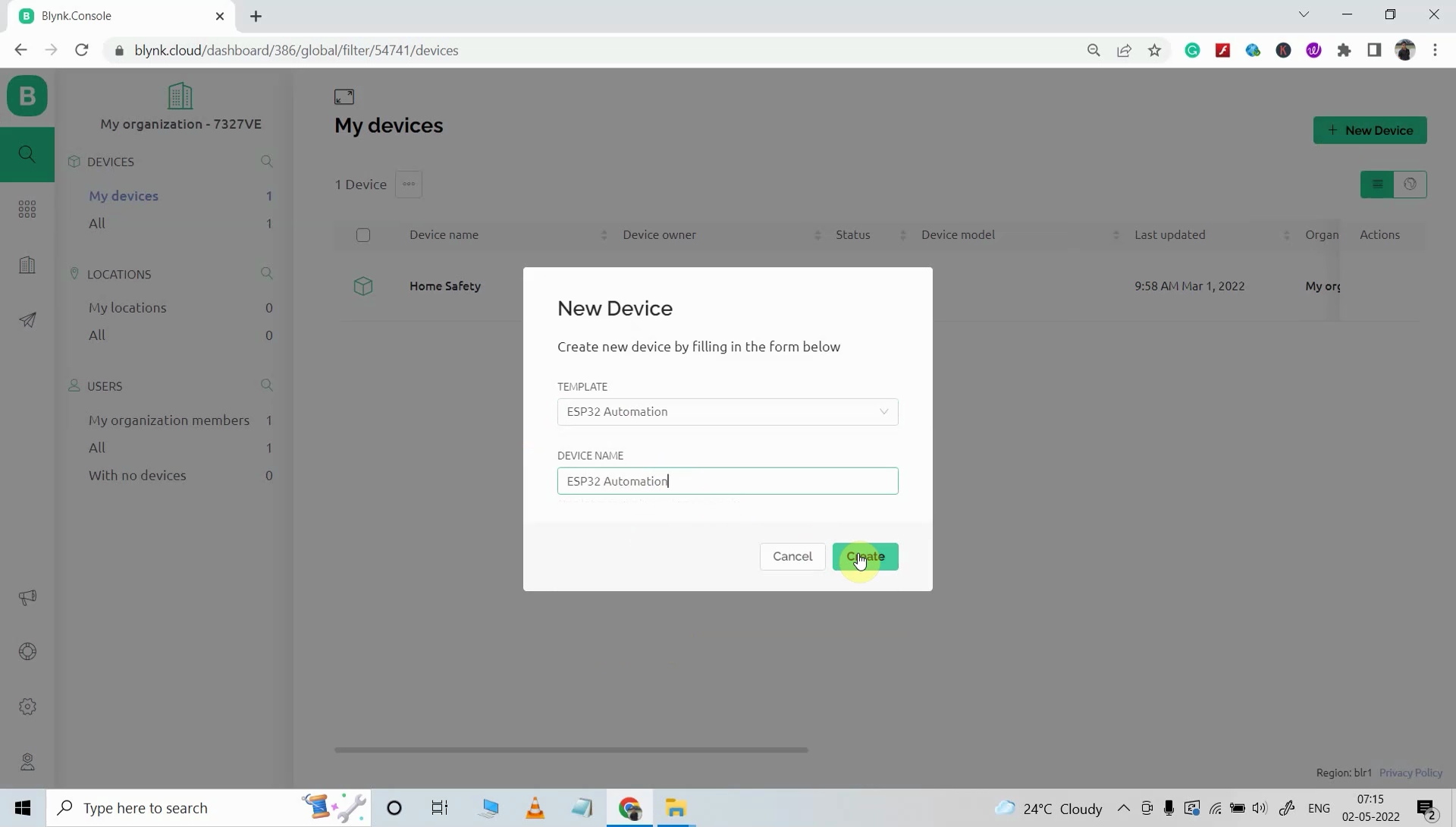The image size is (1456, 827).
Task: Open the megaphone announcements icon
Action: [27, 598]
